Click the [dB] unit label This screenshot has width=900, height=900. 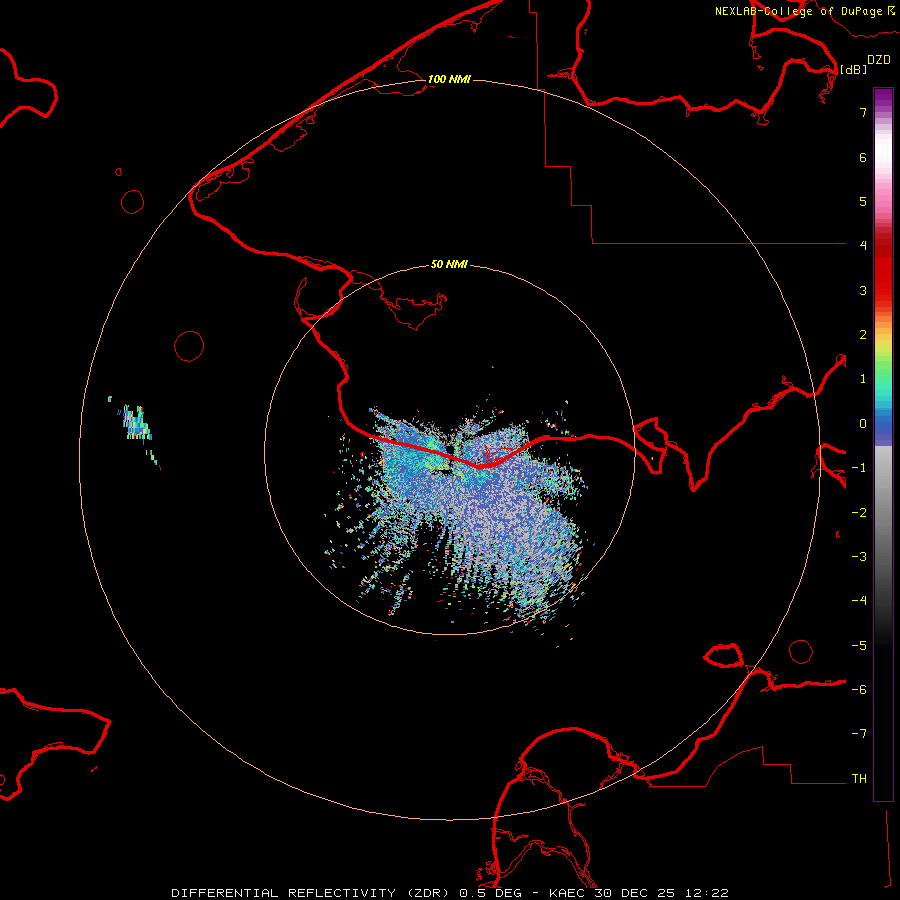[x=853, y=69]
